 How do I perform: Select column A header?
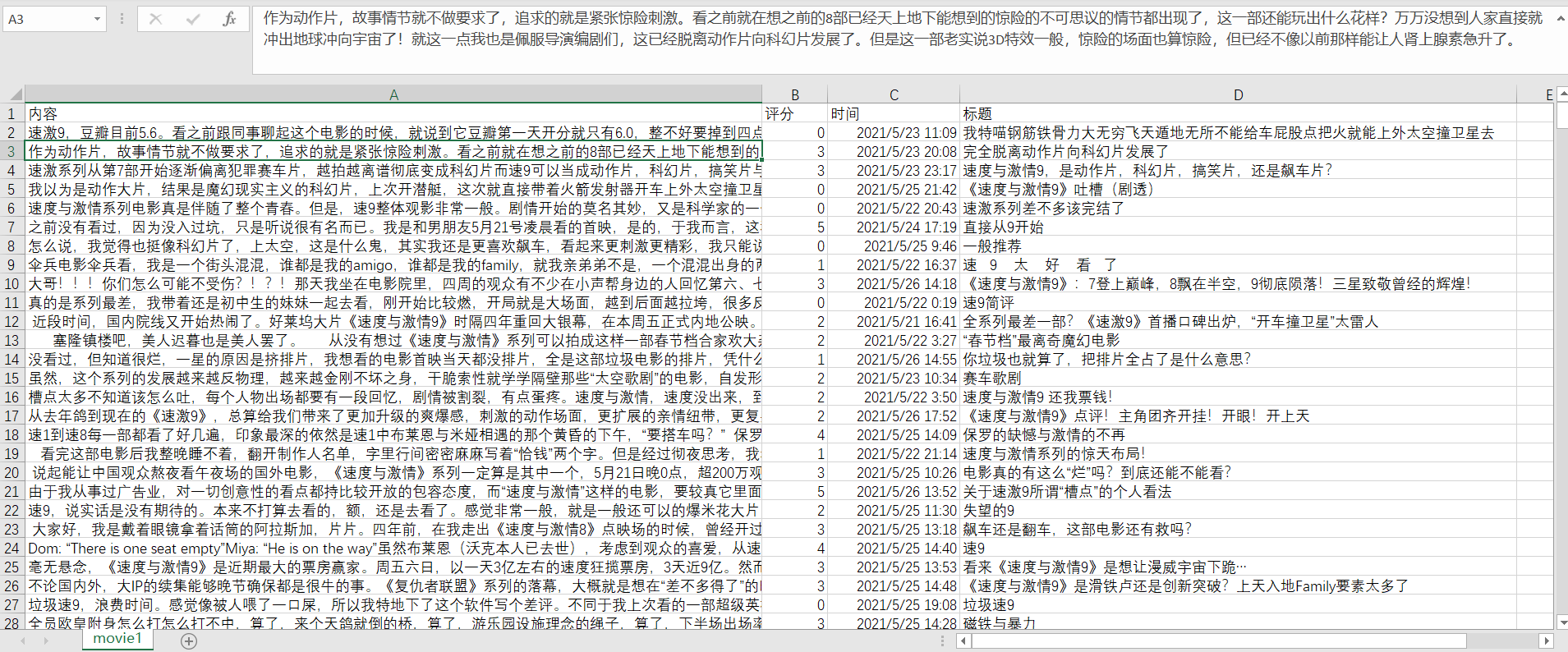pyautogui.click(x=393, y=94)
